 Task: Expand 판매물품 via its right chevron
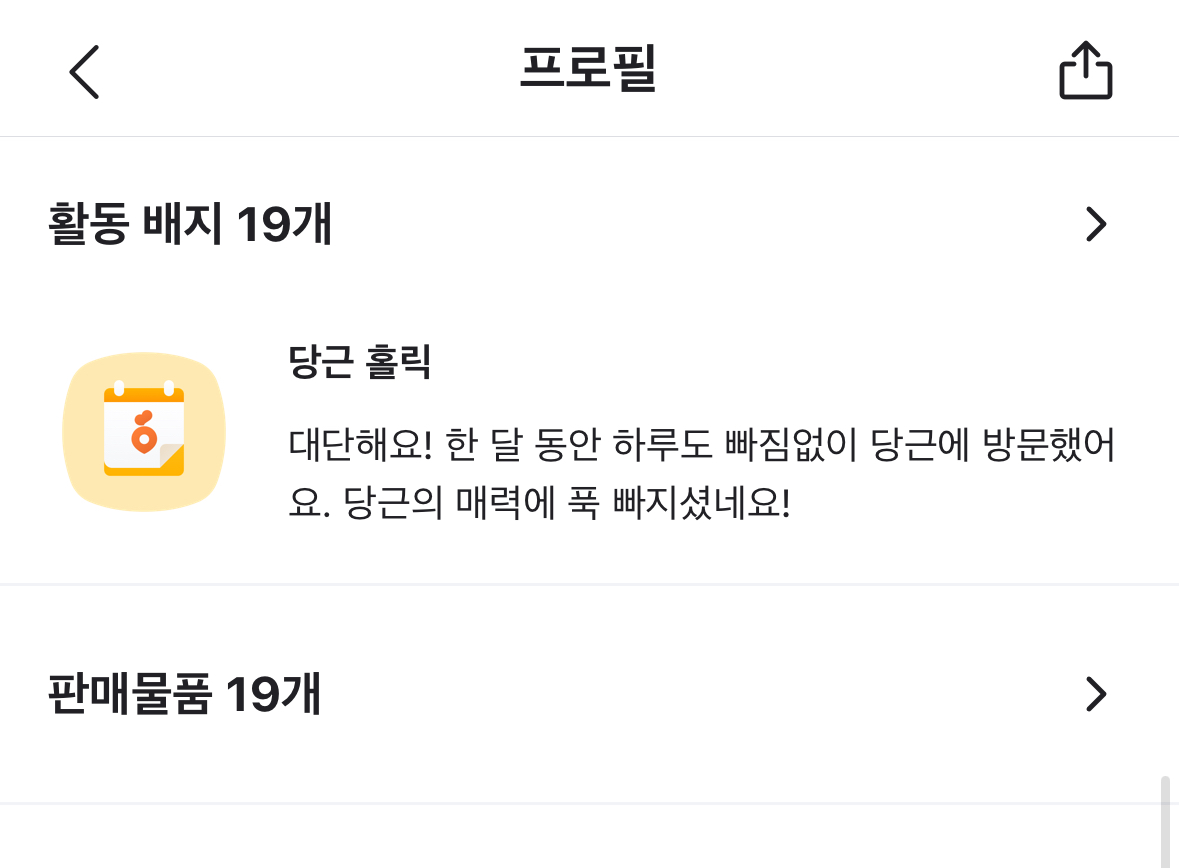tap(1096, 693)
